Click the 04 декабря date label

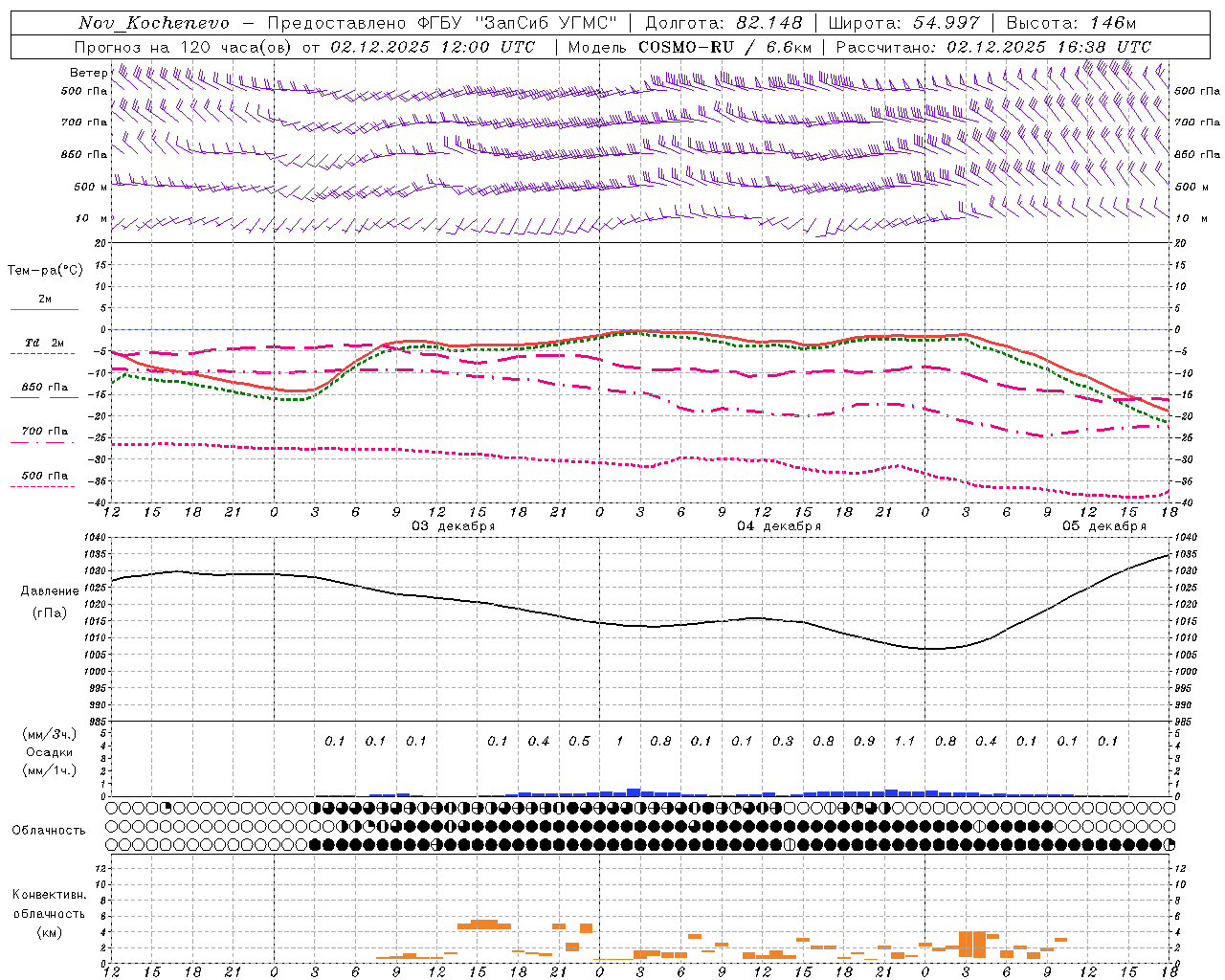(779, 526)
